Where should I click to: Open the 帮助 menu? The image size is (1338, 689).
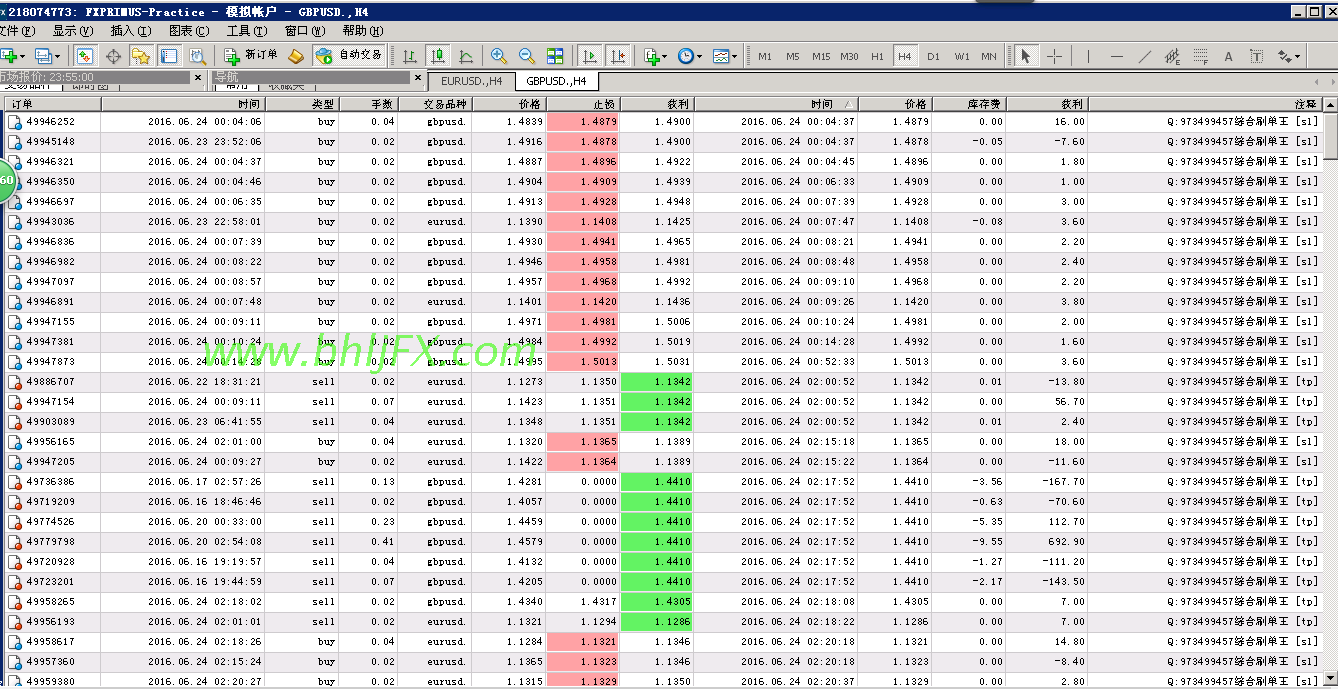362,31
